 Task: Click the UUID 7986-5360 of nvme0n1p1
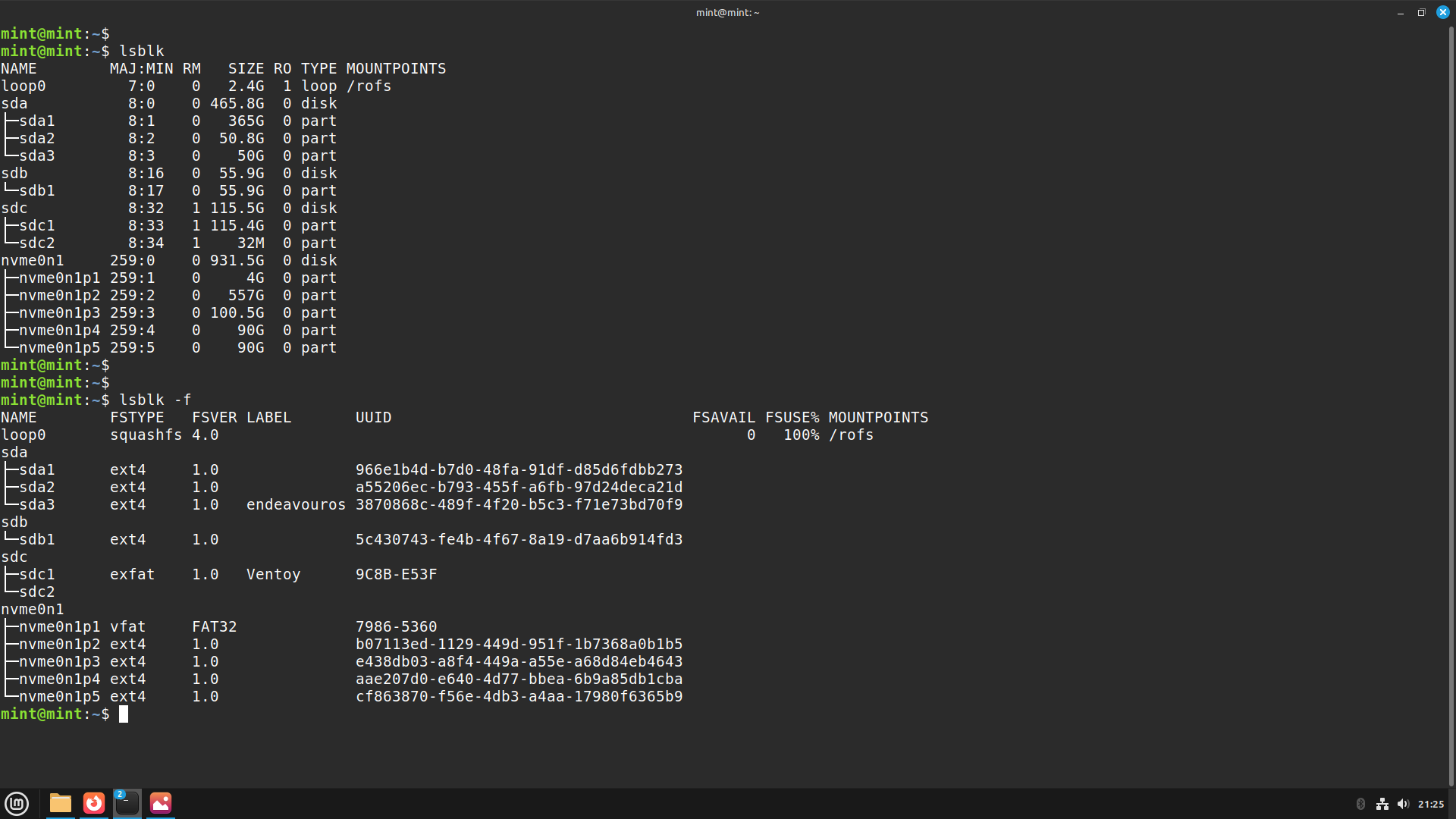(396, 626)
